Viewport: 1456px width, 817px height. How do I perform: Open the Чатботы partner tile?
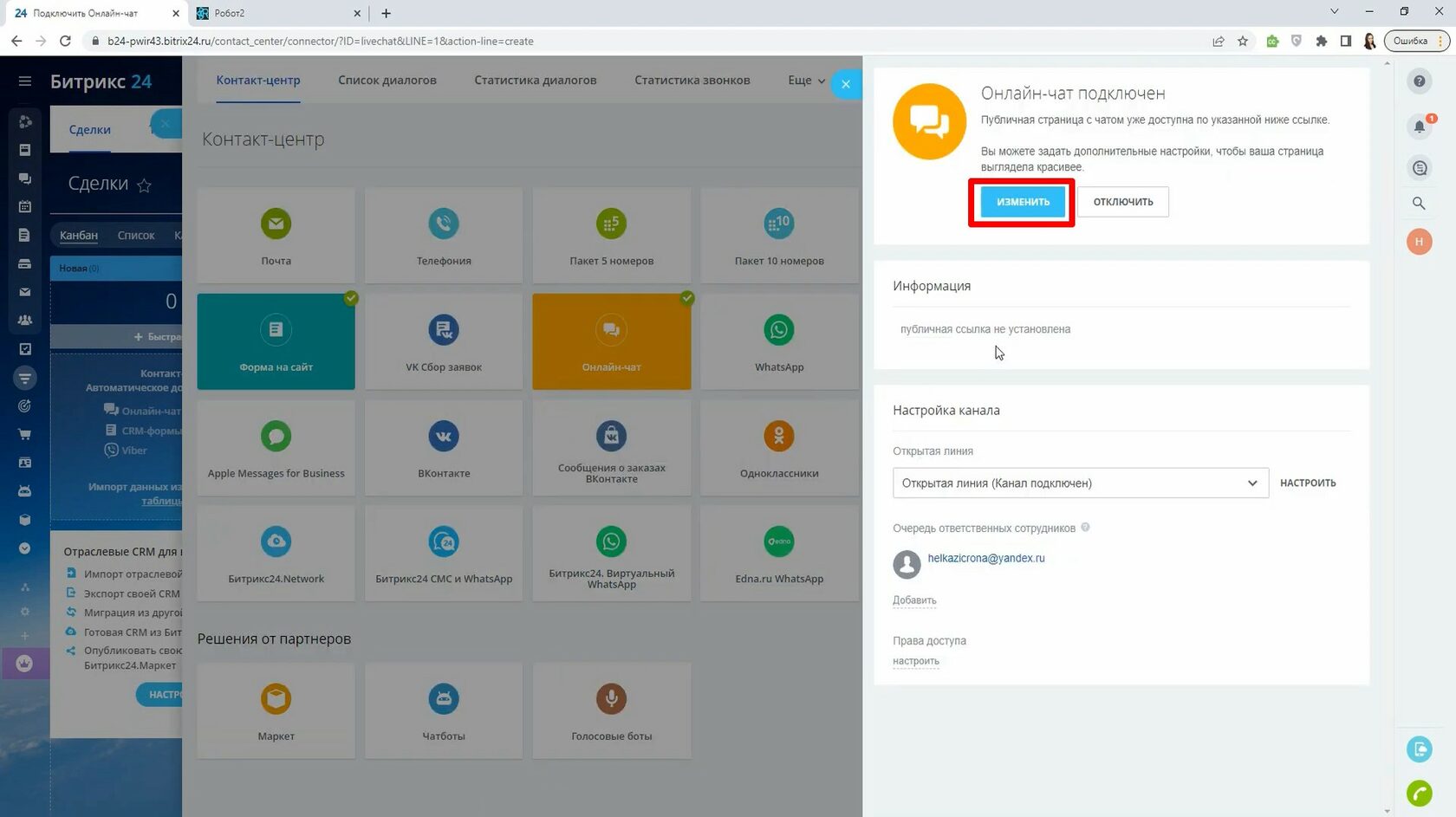point(444,711)
